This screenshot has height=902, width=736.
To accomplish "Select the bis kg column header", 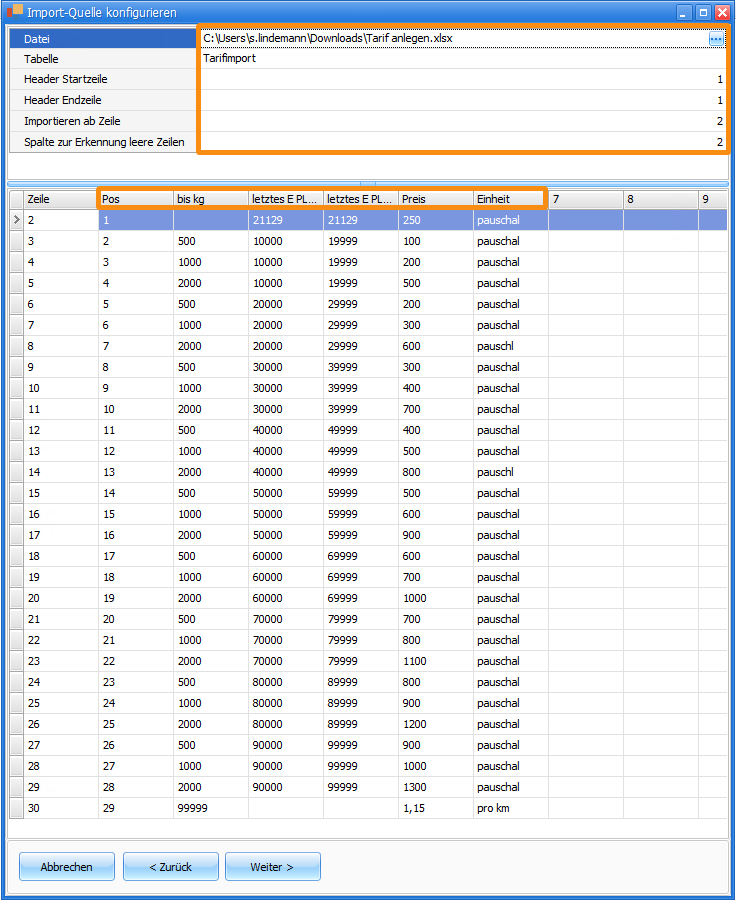I will (210, 199).
